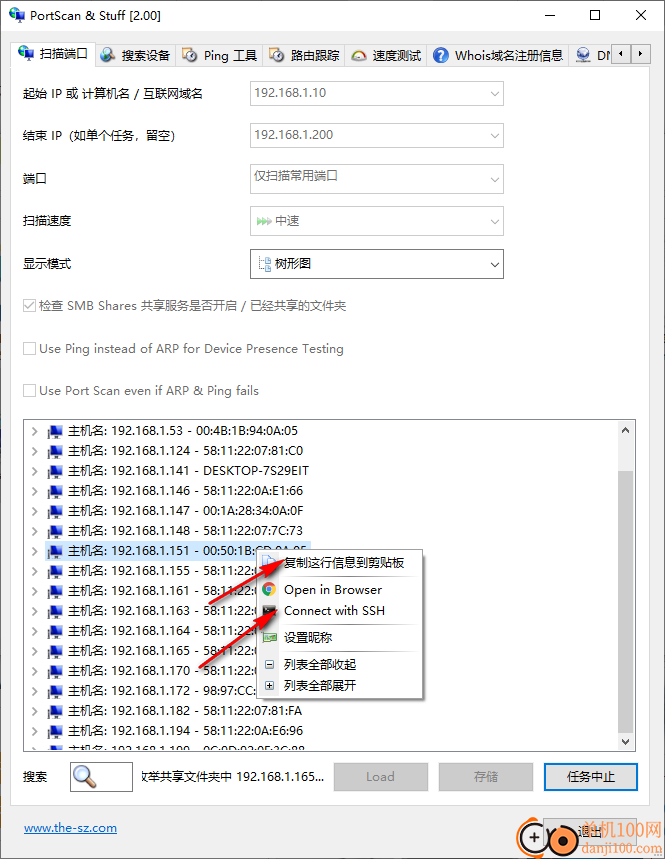Expand the 192.168.1.182 host node
The image size is (665, 859).
click(35, 711)
